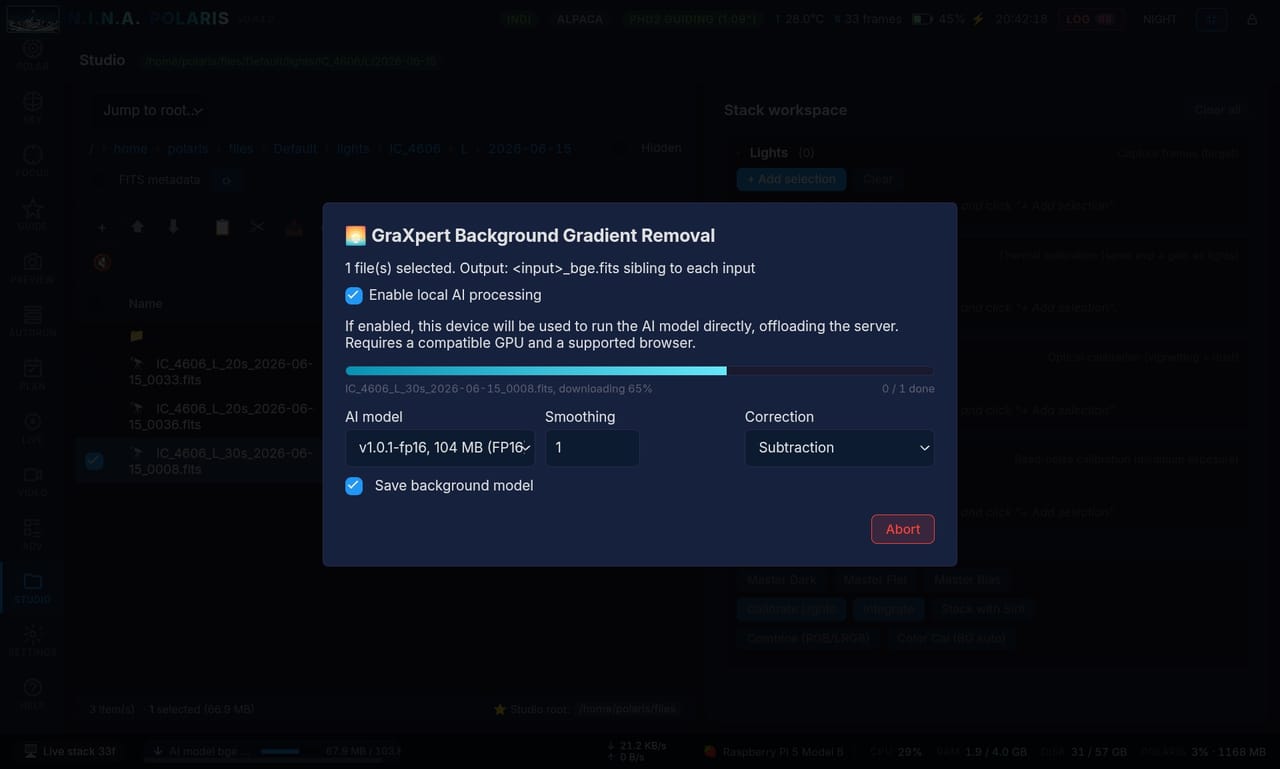Image resolution: width=1280 pixels, height=769 pixels.
Task: Click the Default breadcrumb segment
Action: (x=295, y=148)
